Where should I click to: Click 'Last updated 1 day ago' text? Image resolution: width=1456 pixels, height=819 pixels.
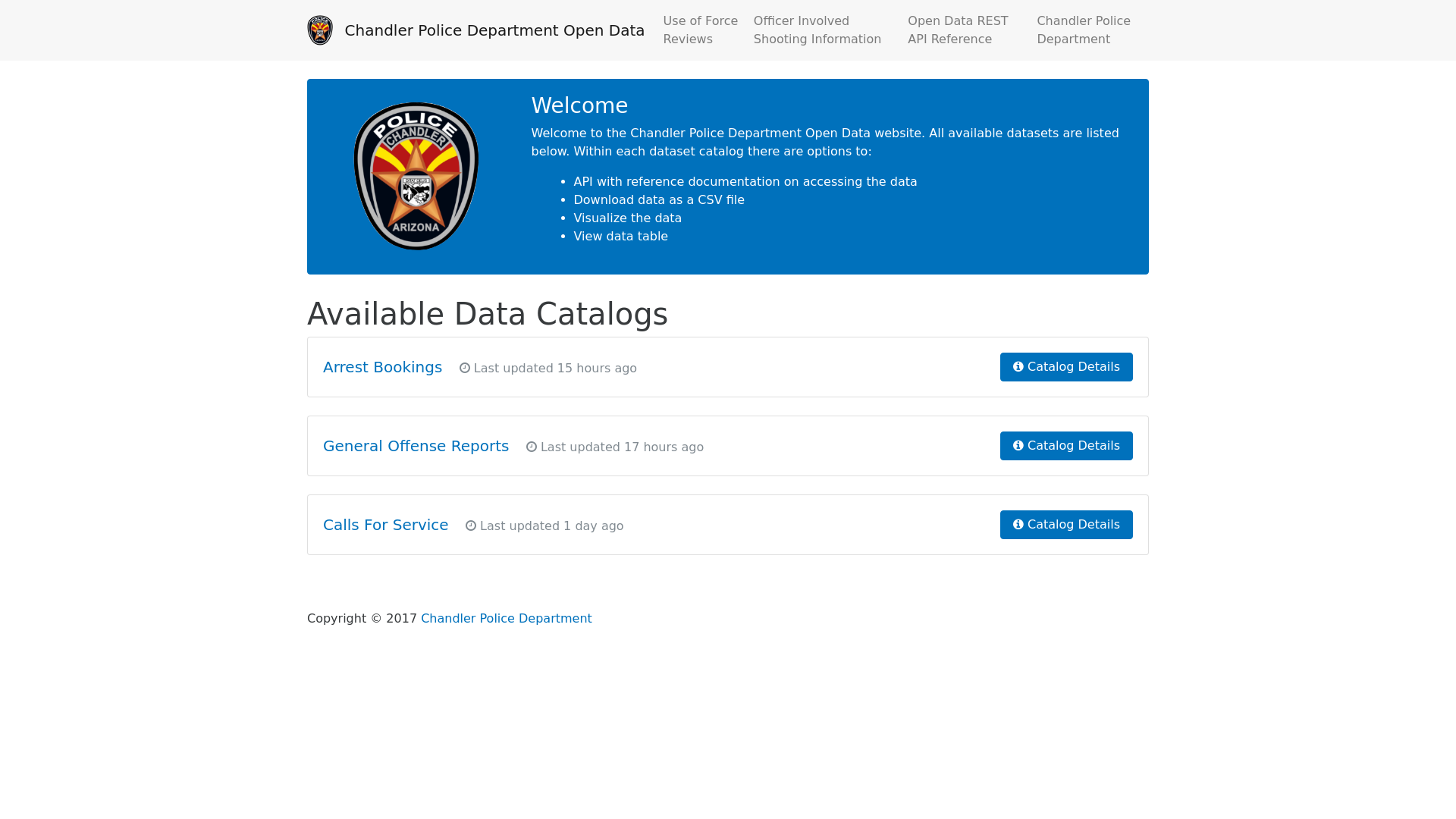click(x=551, y=526)
